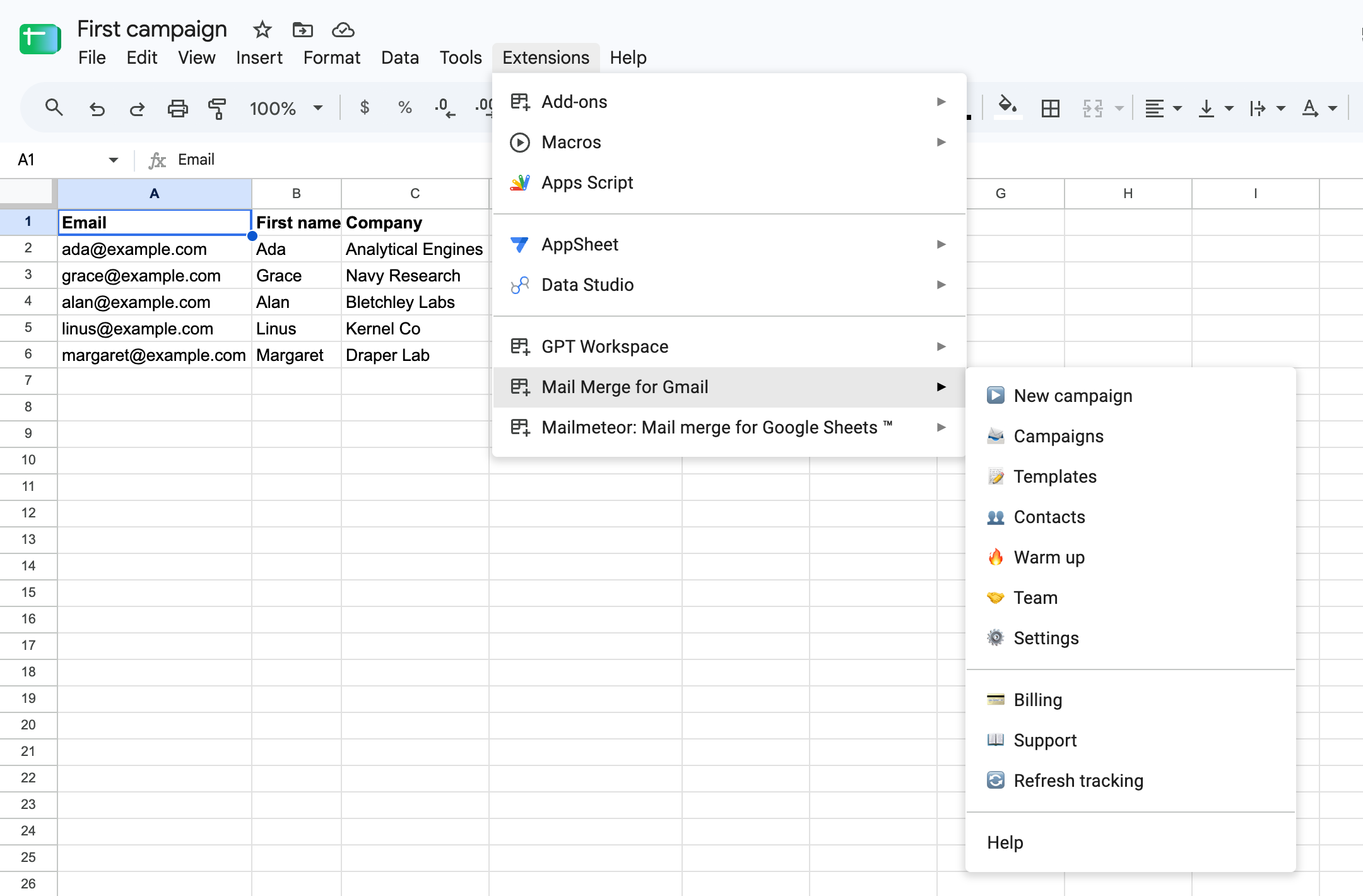Screen dimensions: 1363x896
Task: Open the Insert menu
Action: point(259,57)
